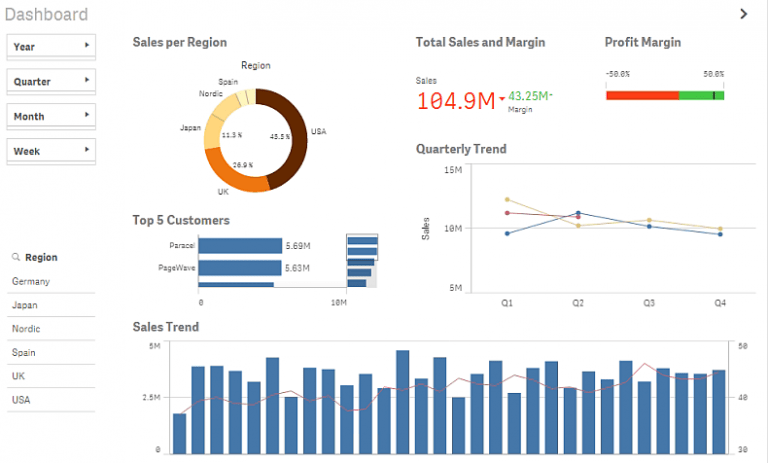The height and width of the screenshot is (463, 768).
Task: Click the Profit Margin title
Action: tap(643, 42)
